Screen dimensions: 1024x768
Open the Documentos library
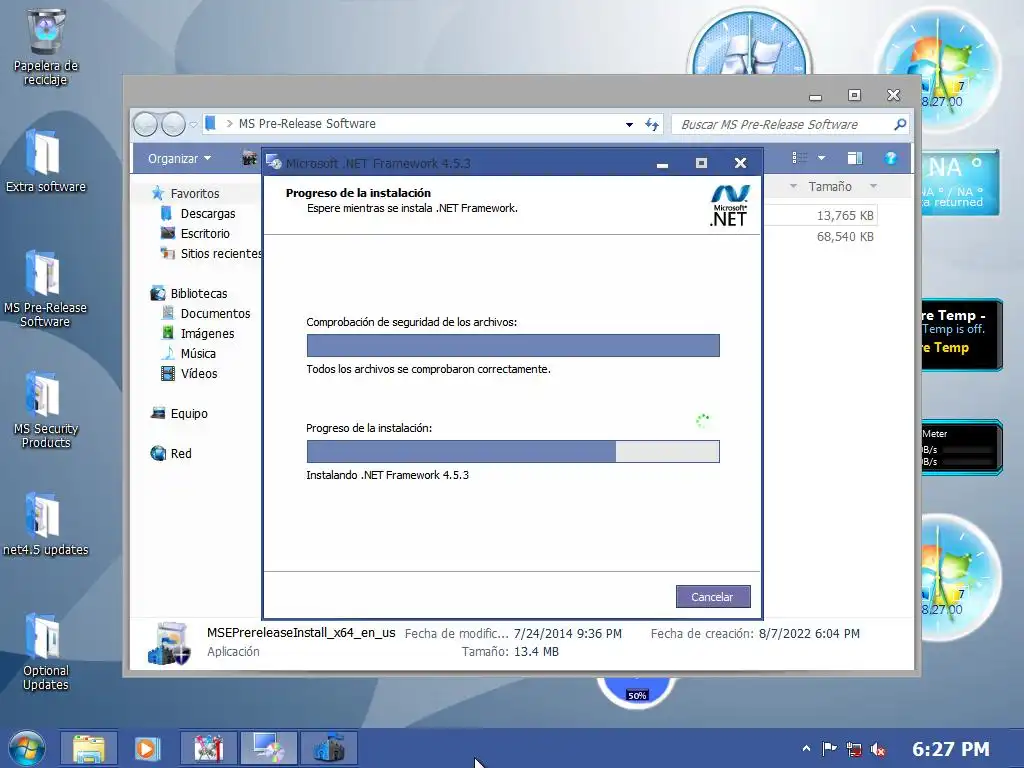[215, 313]
